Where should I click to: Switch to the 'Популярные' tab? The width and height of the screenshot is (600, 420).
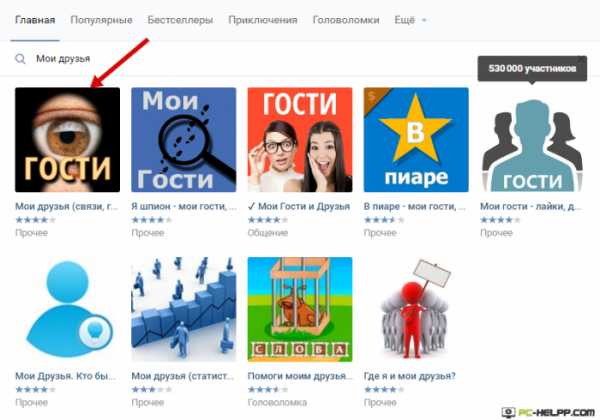(101, 20)
